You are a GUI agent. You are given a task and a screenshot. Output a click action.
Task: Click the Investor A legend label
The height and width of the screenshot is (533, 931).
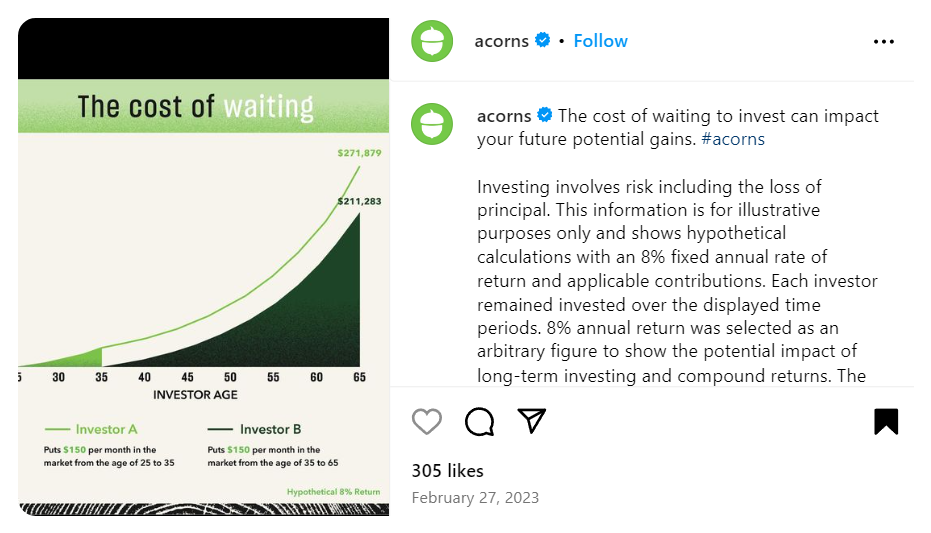pos(106,429)
